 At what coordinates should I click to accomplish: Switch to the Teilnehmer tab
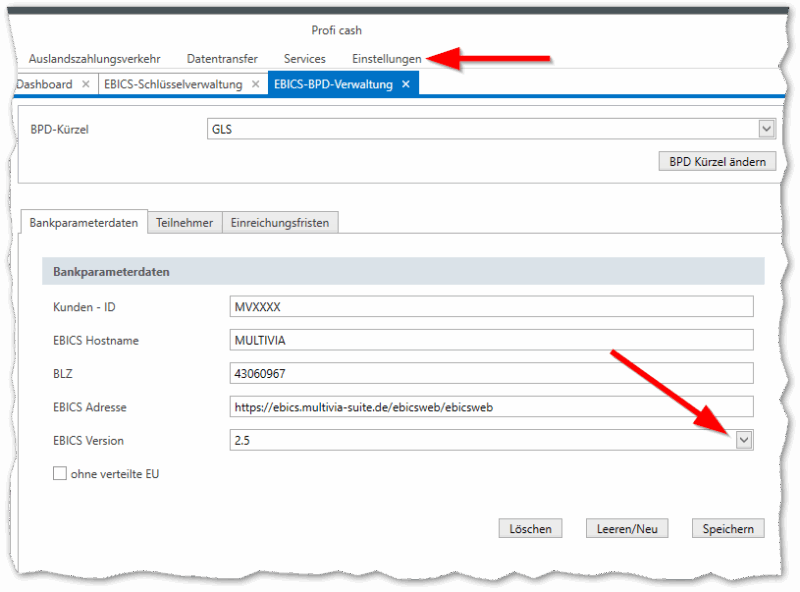click(x=184, y=222)
